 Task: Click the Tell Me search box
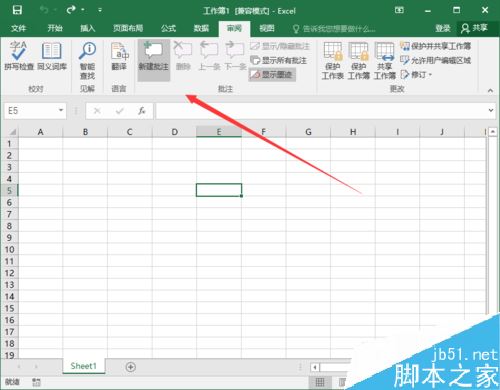pyautogui.click(x=334, y=29)
